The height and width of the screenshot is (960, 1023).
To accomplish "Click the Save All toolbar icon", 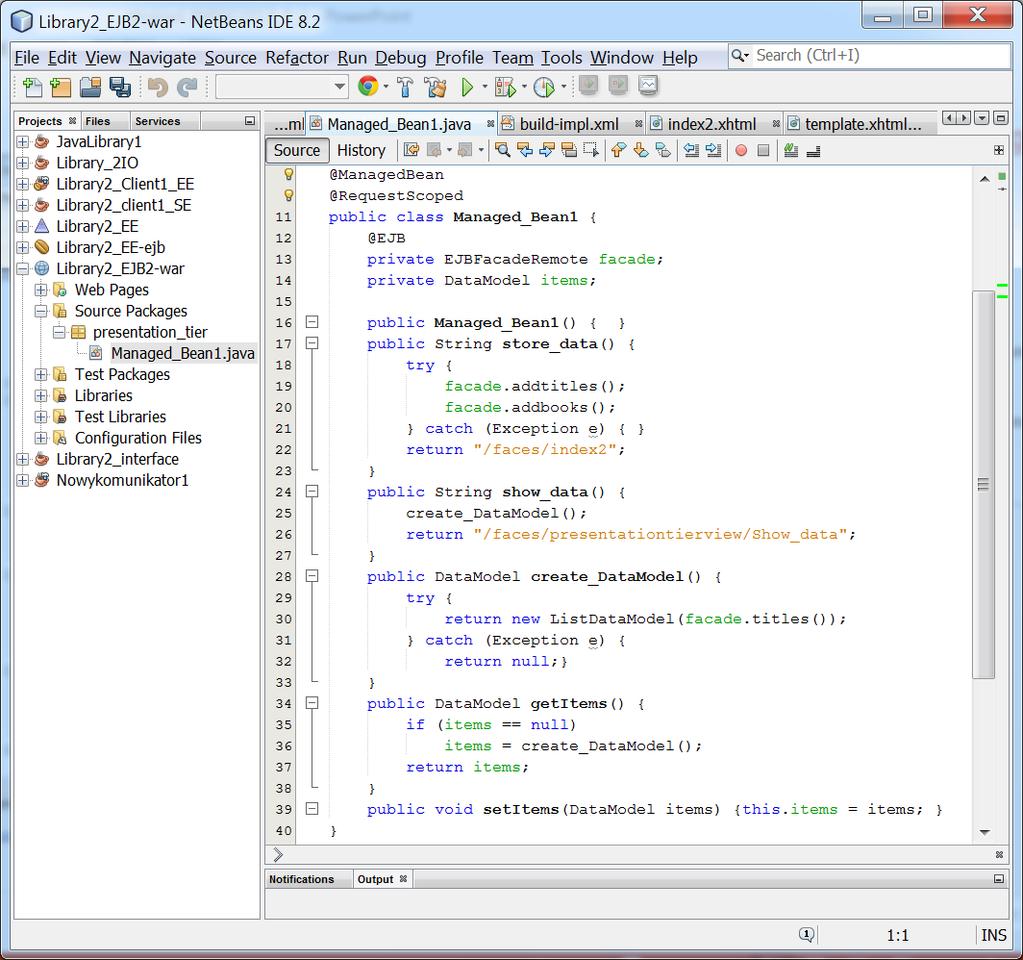I will tap(120, 87).
